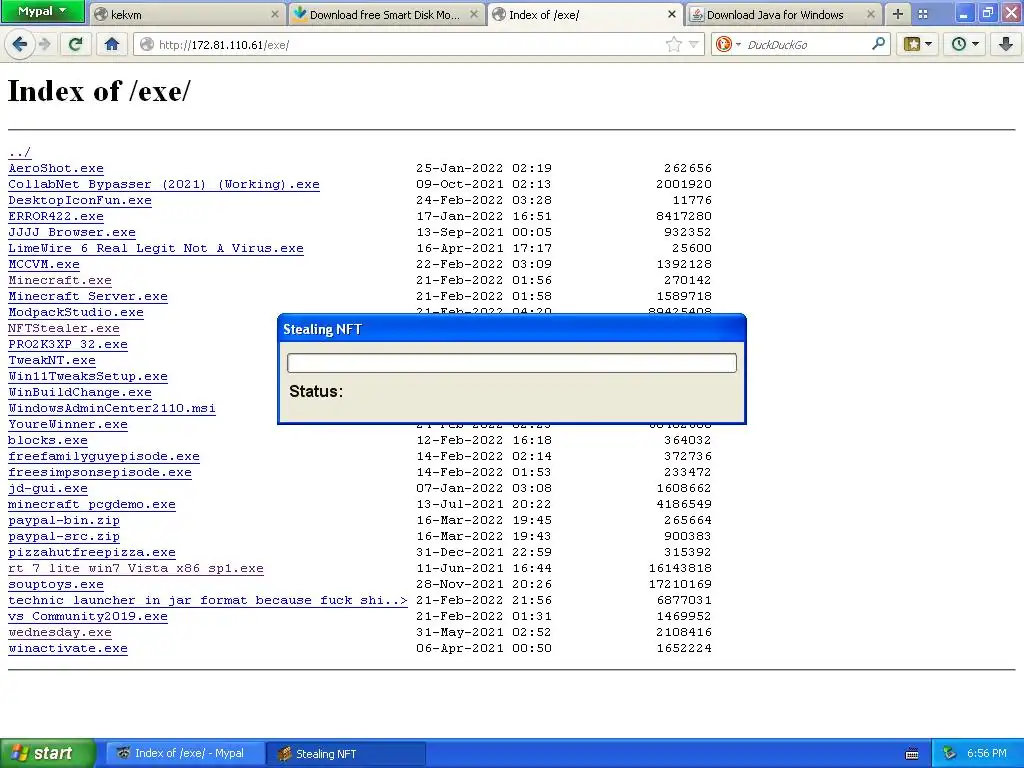
Task: Open parent directory ../ link
Action: (20, 152)
